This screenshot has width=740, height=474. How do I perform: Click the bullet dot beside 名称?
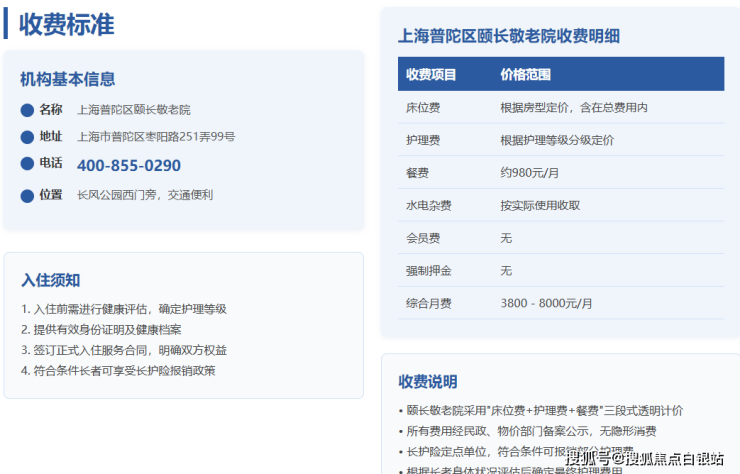coord(27,110)
